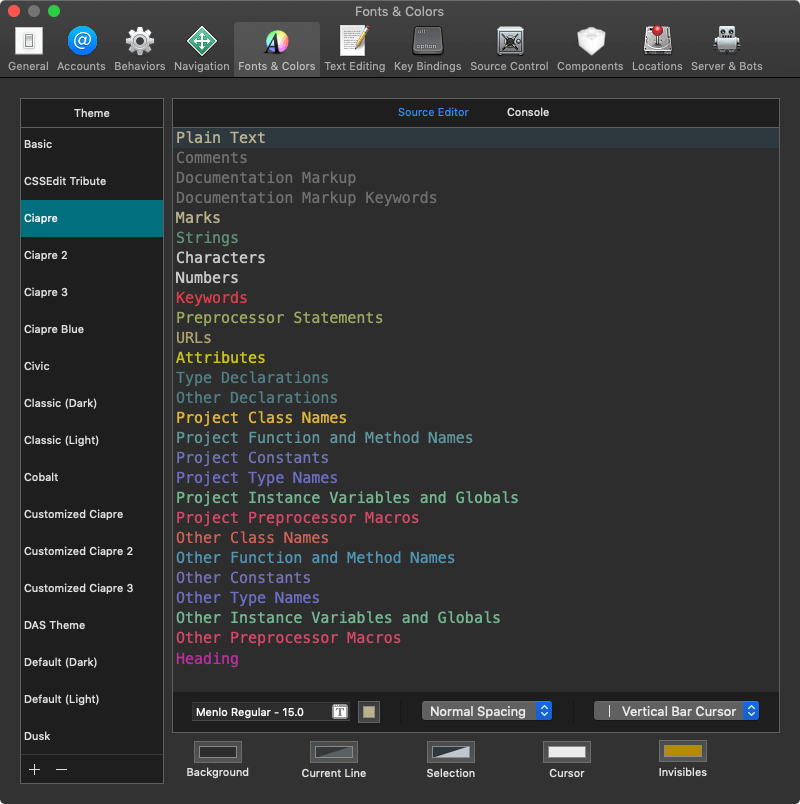Open Navigation preferences pane
The width and height of the screenshot is (800, 804).
pyautogui.click(x=202, y=50)
